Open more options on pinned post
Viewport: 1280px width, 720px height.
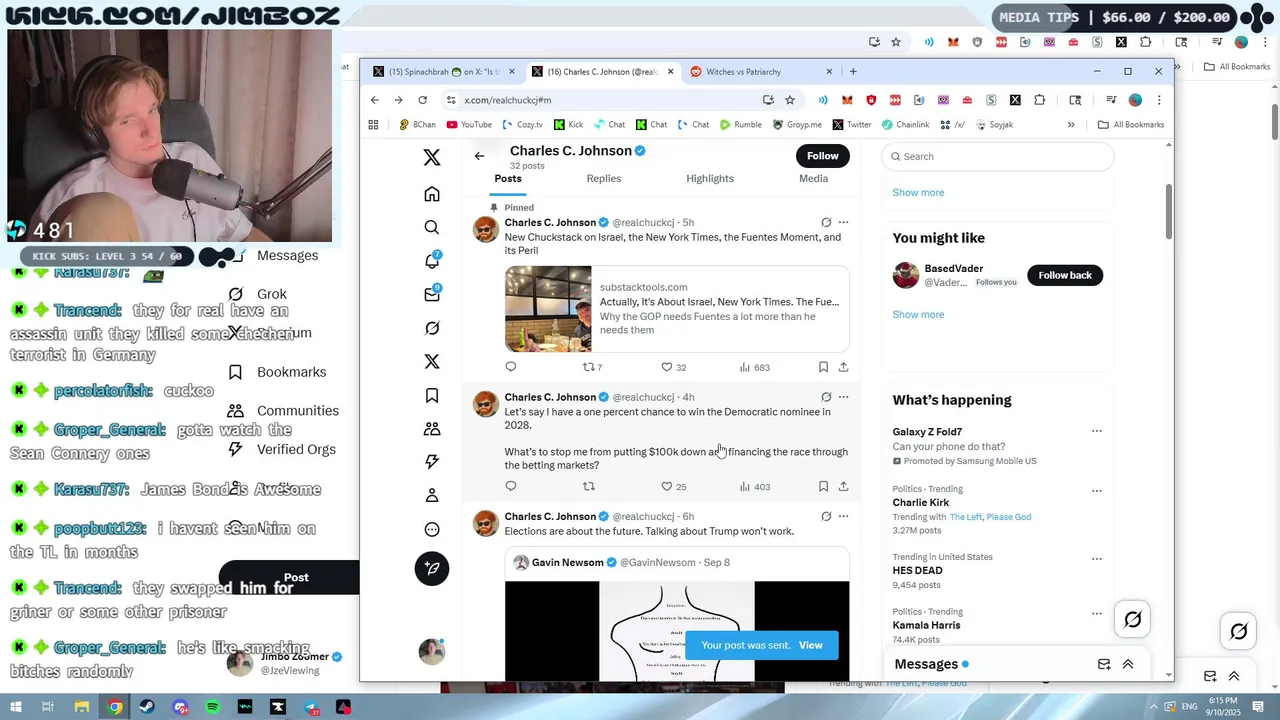pos(844,222)
